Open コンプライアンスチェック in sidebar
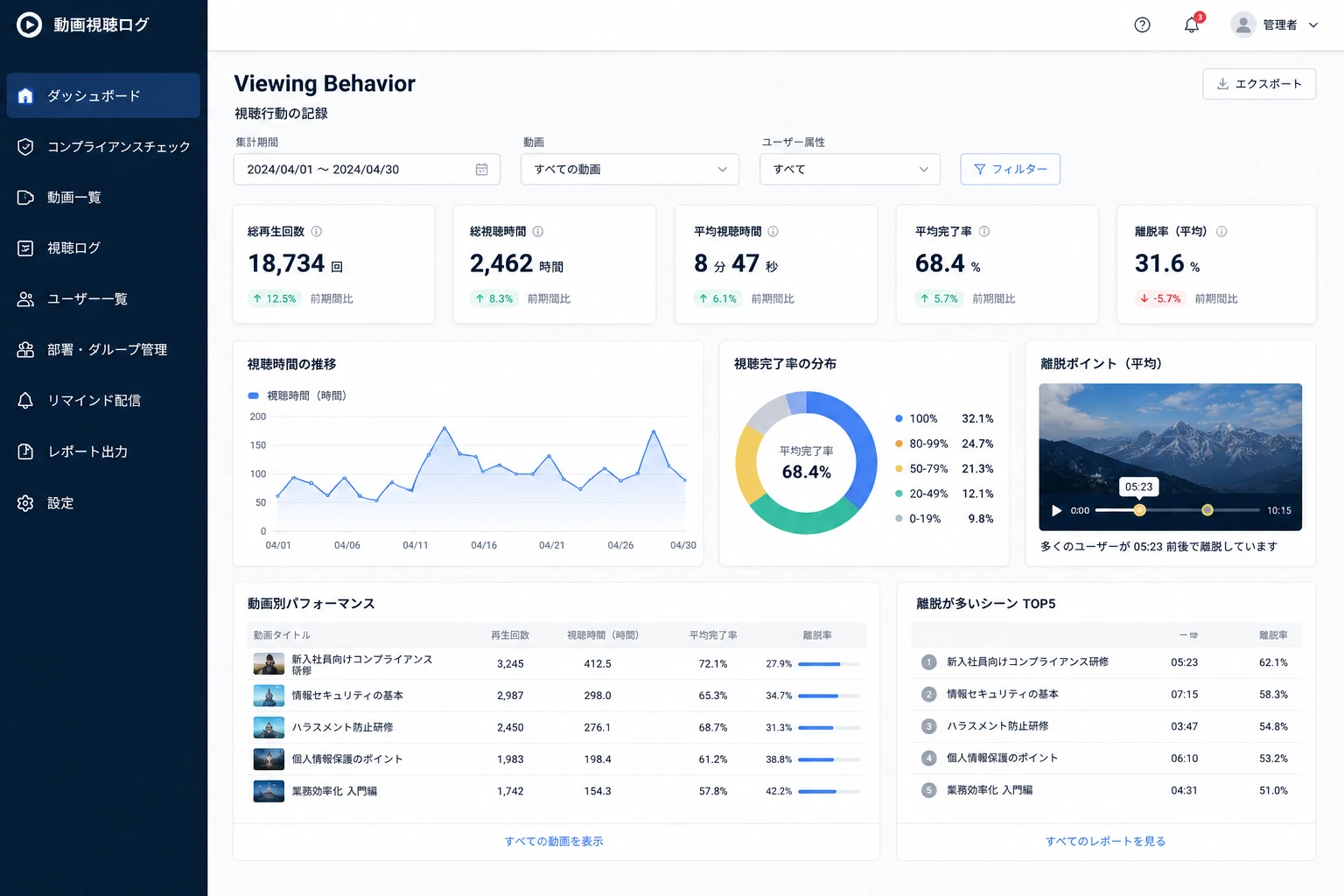This screenshot has height=896, width=1344. (x=103, y=146)
